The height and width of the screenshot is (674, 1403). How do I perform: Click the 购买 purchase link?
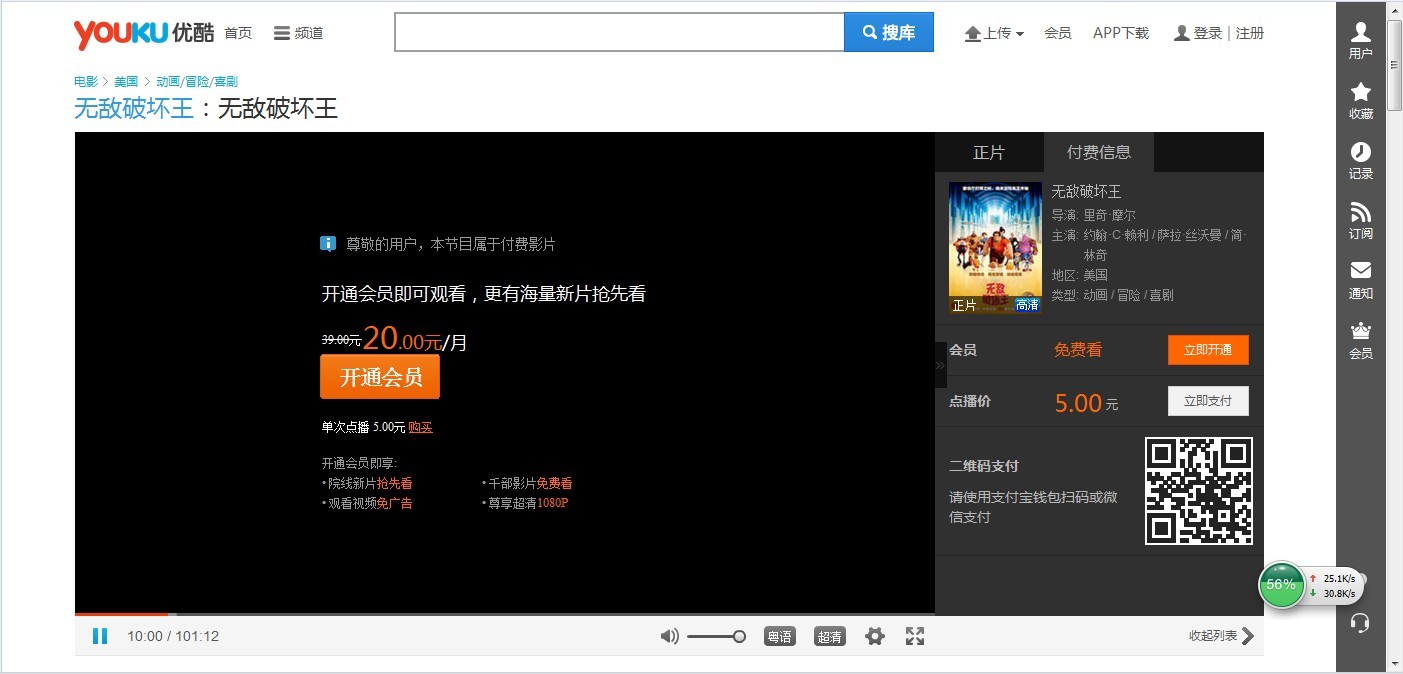[x=420, y=427]
